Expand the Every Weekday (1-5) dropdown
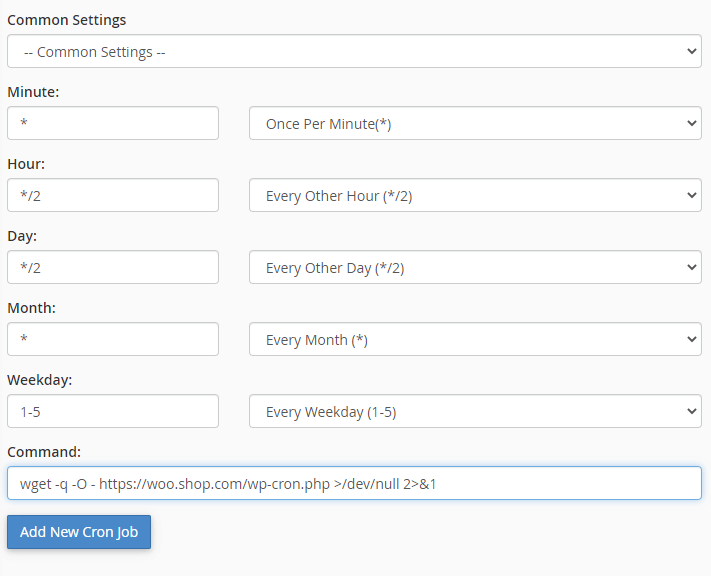 475,412
